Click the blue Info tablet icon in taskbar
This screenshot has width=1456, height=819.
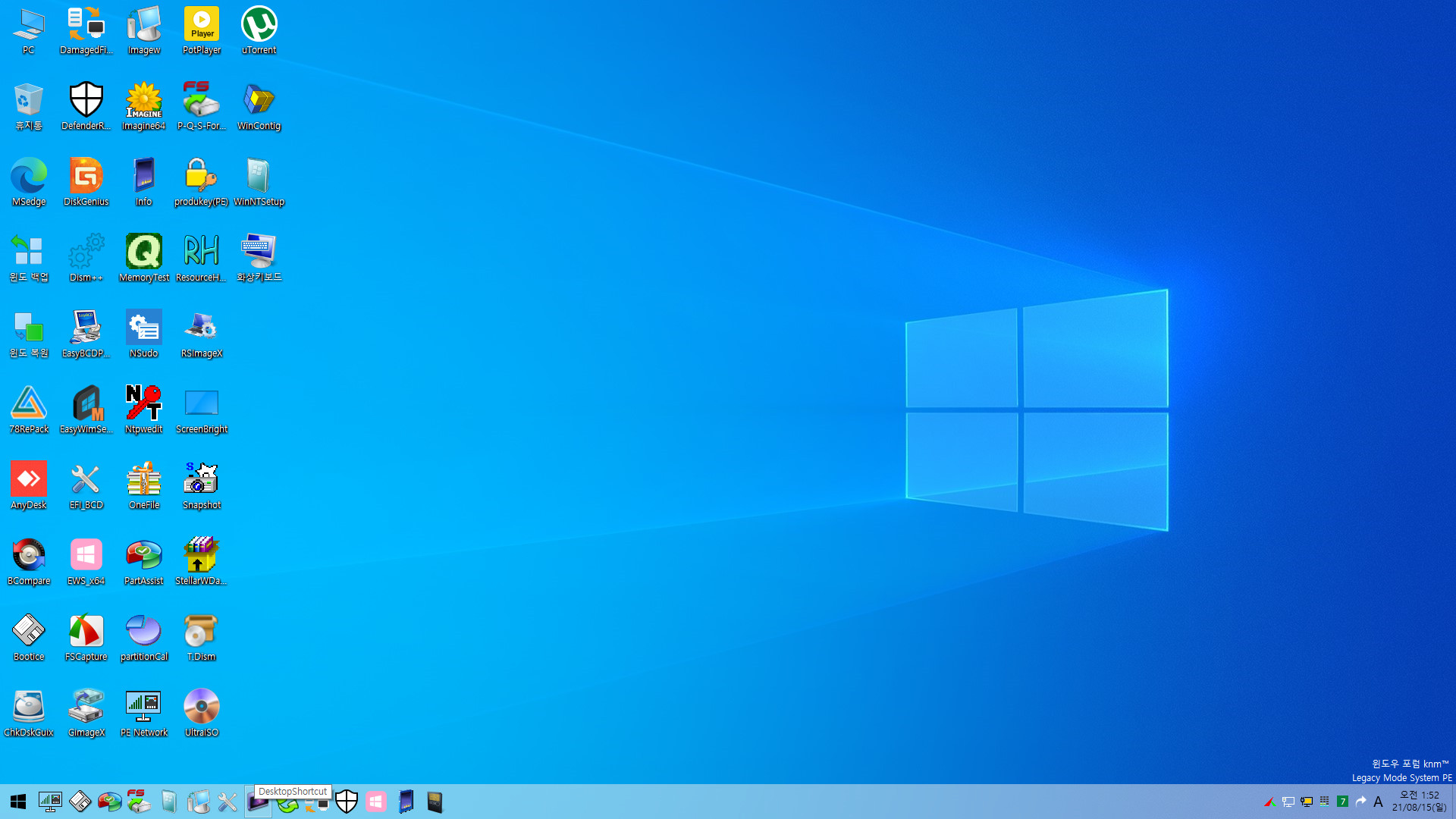point(406,802)
